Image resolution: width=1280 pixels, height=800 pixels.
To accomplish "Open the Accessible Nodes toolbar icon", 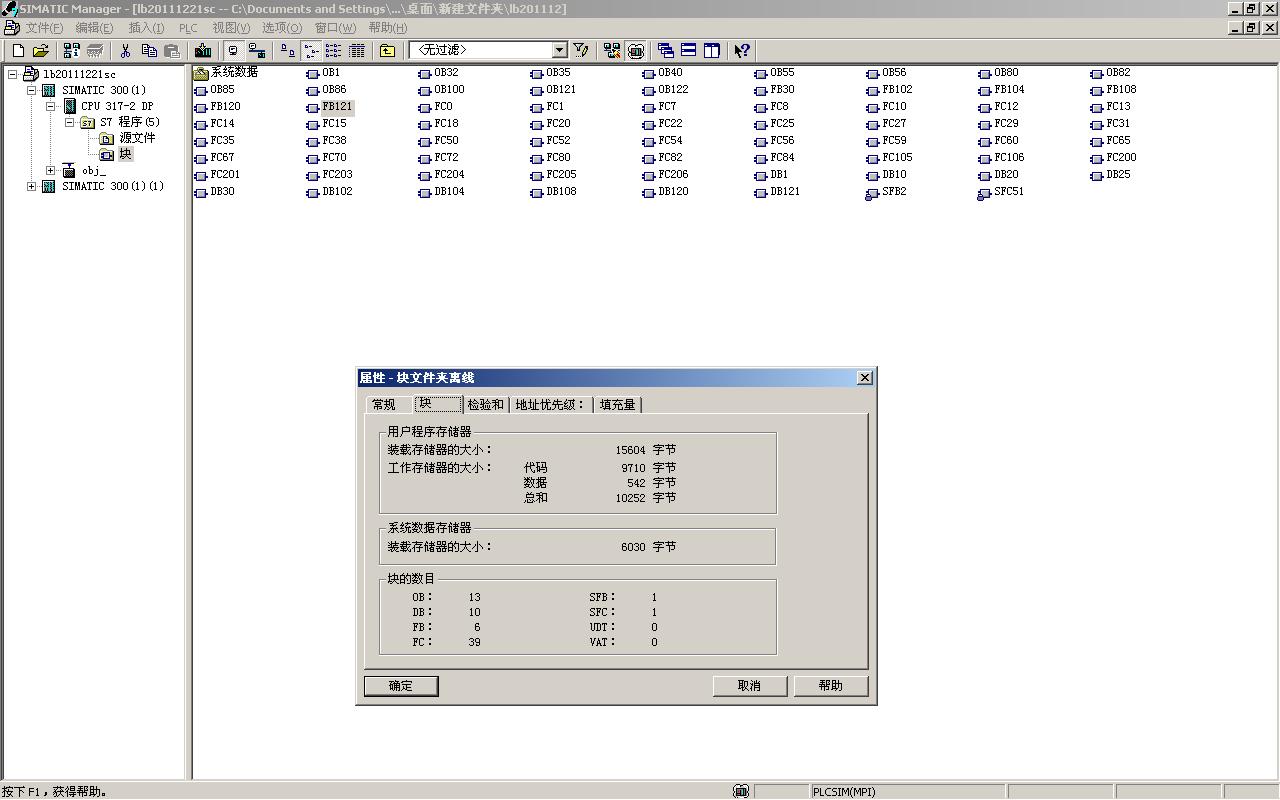I will point(72,50).
